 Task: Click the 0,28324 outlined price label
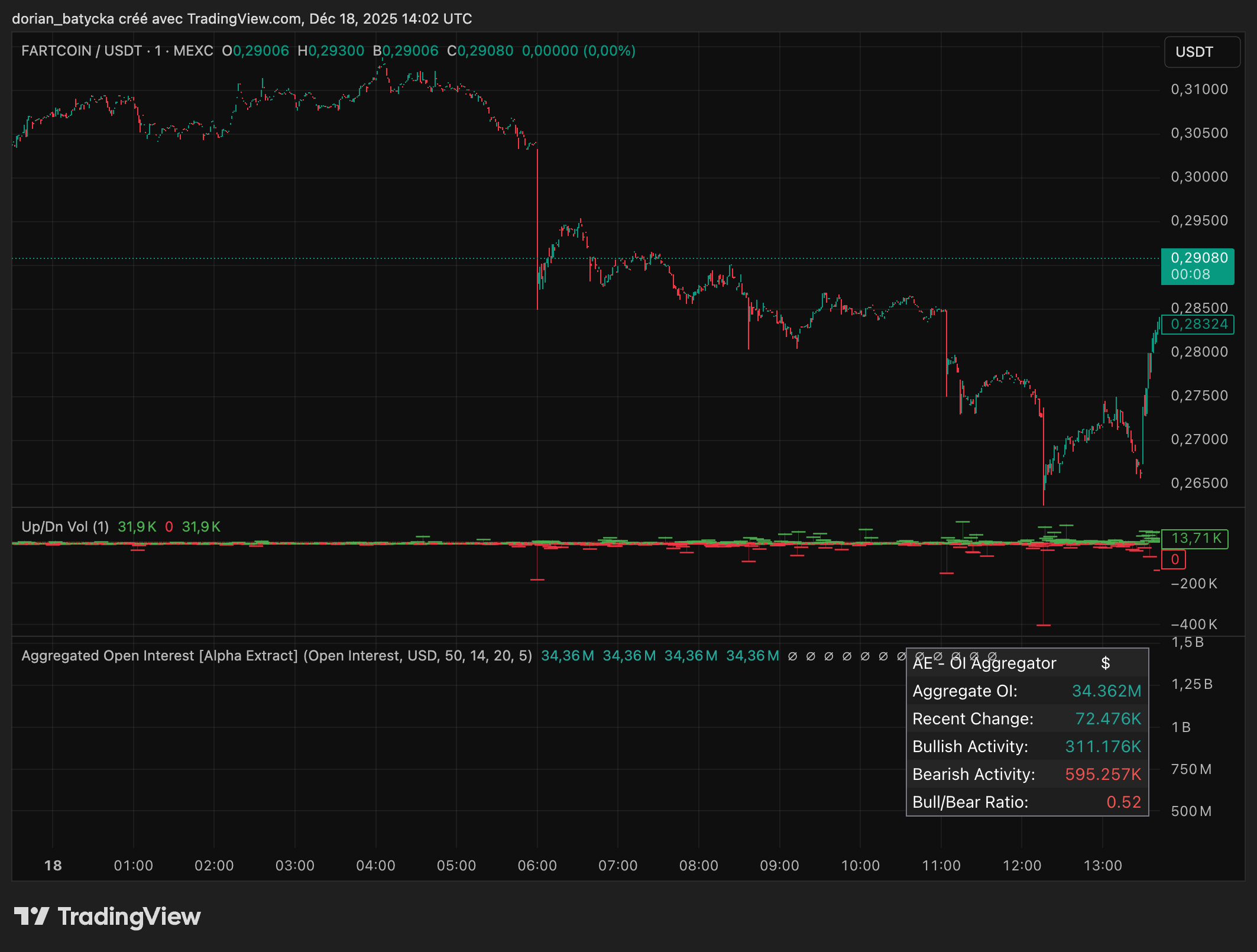click(x=1198, y=324)
